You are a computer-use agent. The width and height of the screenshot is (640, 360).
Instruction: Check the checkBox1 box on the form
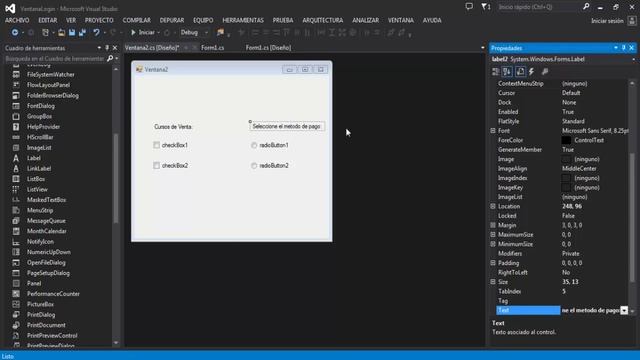click(156, 145)
